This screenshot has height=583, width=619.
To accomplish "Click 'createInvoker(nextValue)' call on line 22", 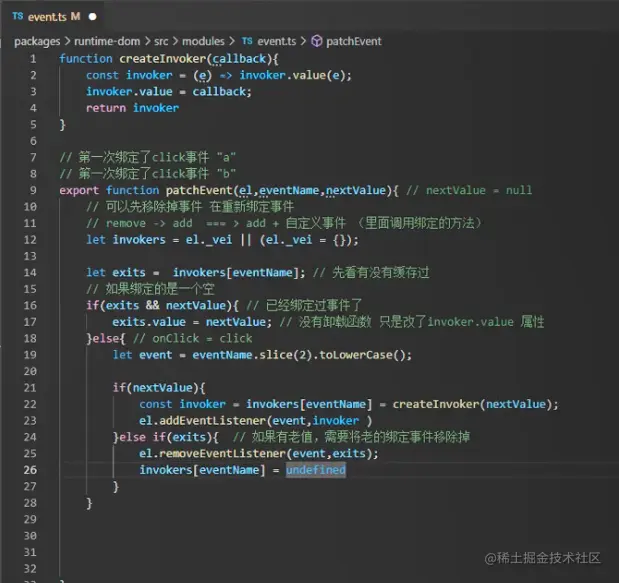I will point(473,404).
